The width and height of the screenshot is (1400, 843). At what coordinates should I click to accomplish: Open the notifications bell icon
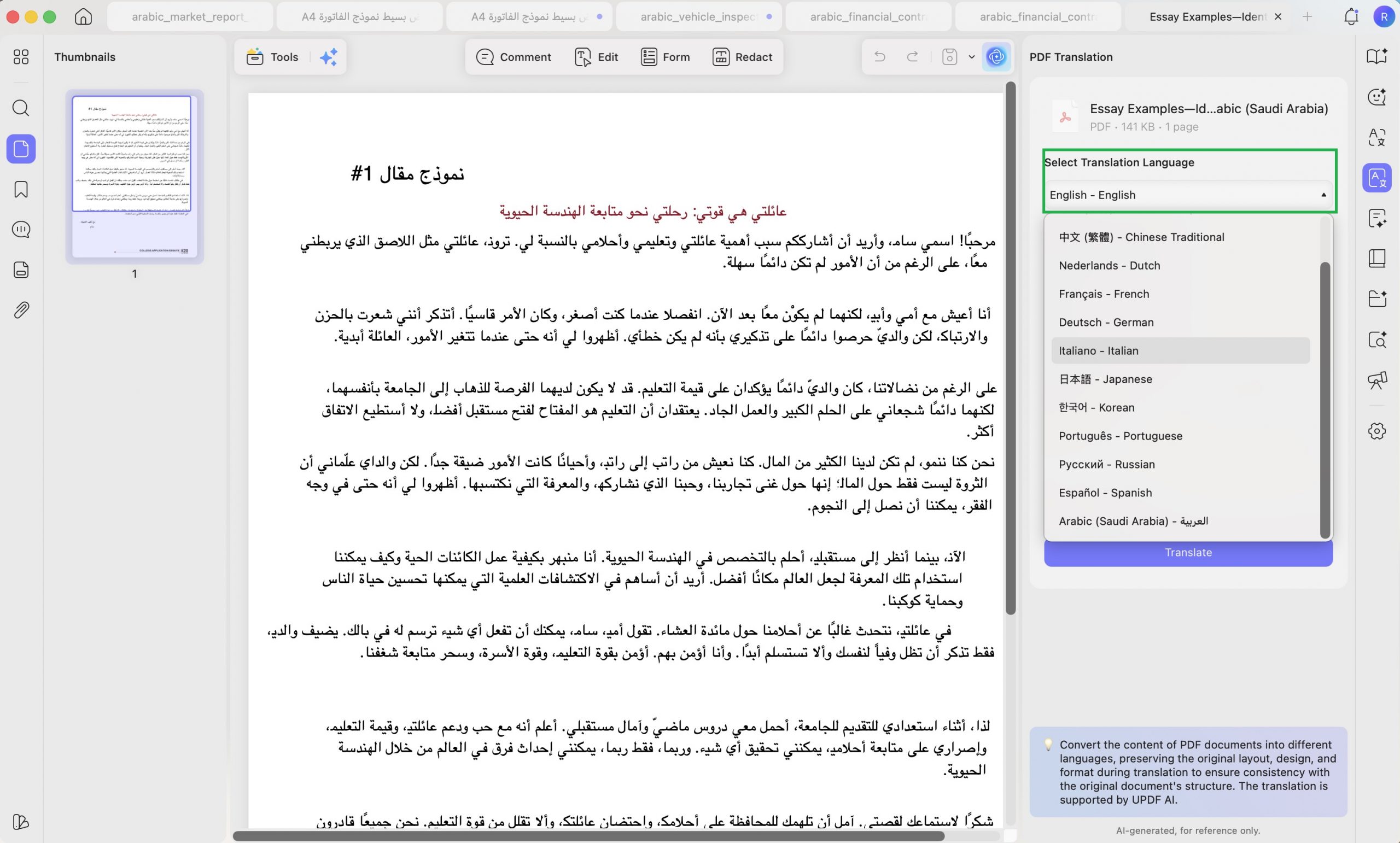(1351, 17)
